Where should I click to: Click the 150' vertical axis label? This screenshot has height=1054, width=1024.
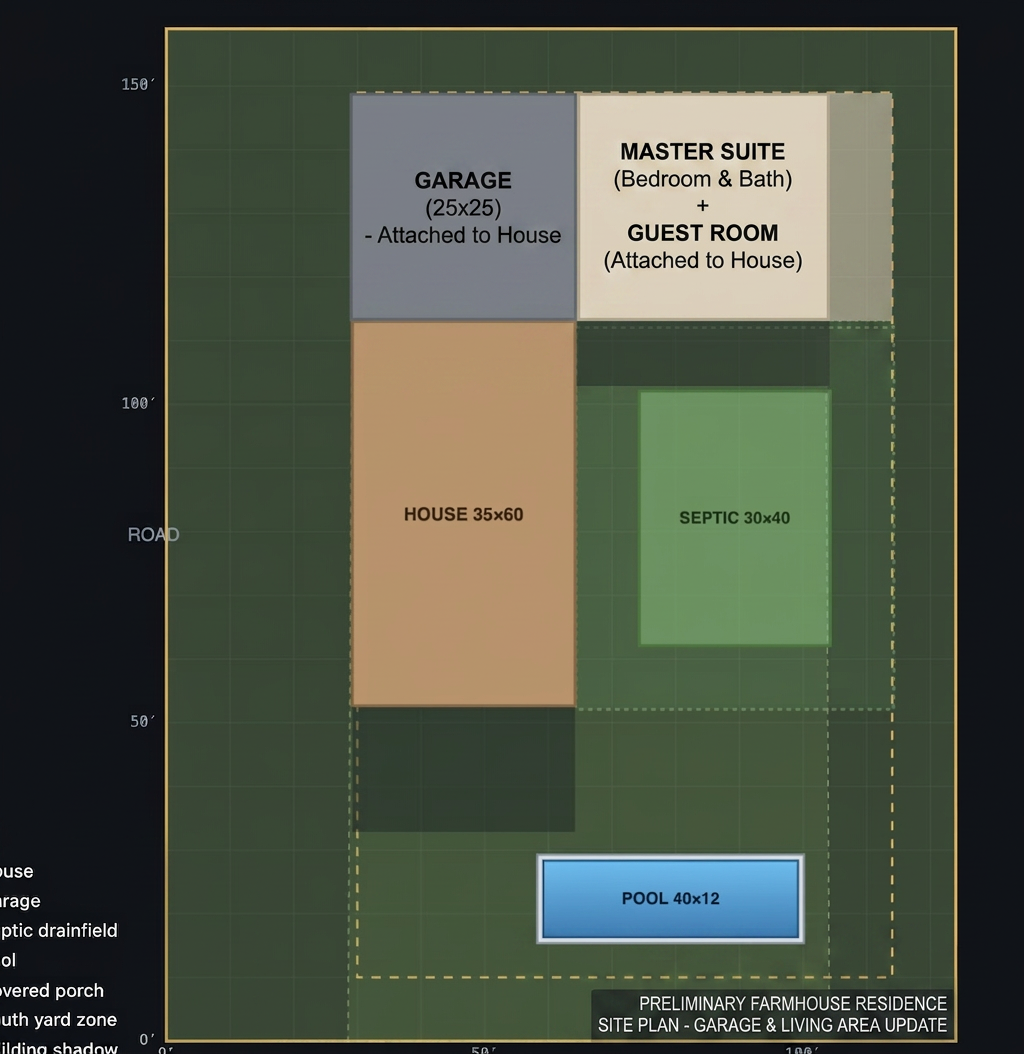(x=138, y=84)
